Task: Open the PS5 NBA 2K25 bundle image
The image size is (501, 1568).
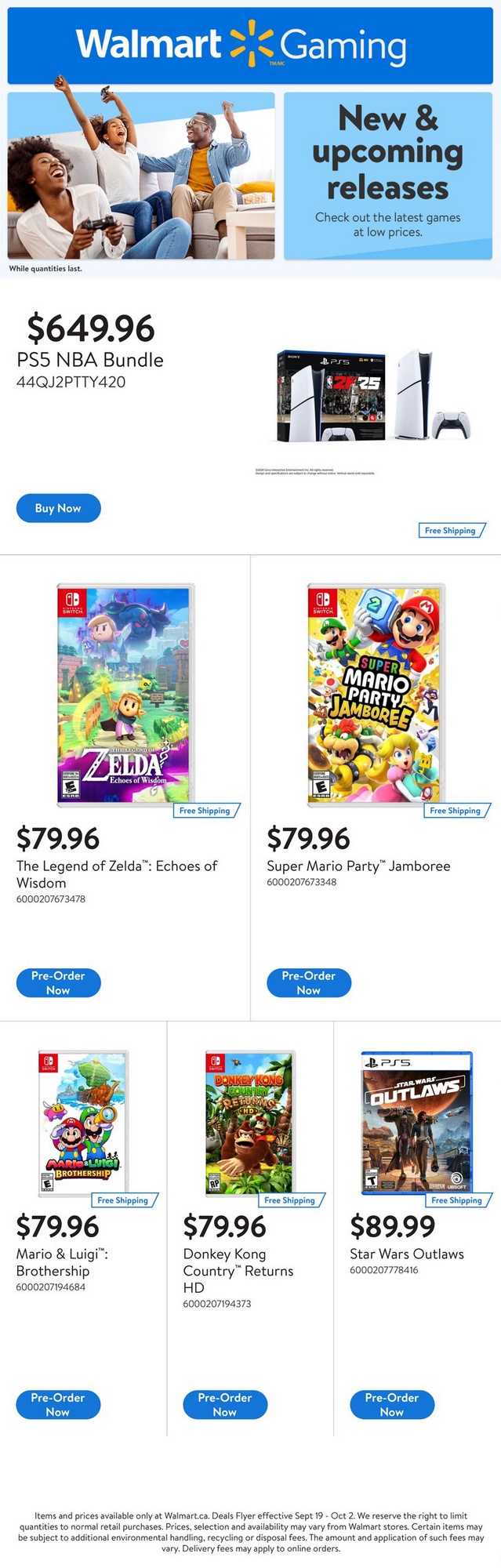Action: (372, 396)
